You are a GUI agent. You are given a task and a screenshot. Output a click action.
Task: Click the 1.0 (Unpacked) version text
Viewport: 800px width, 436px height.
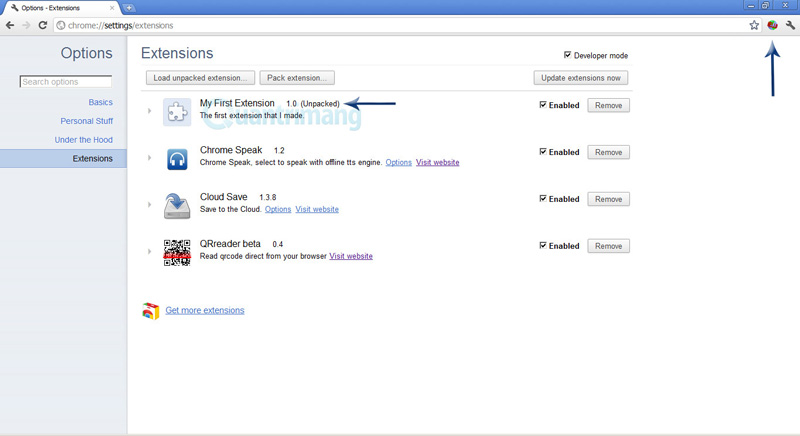pyautogui.click(x=313, y=104)
